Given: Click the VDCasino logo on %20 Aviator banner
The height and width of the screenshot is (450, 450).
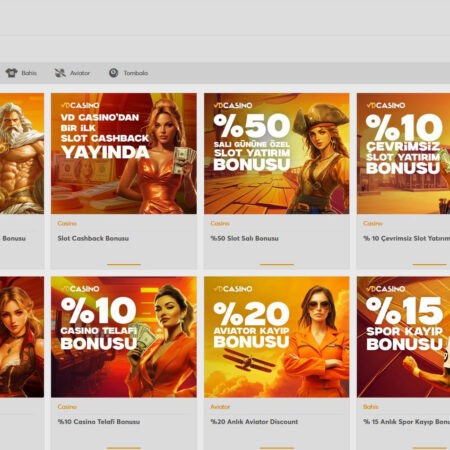Looking at the screenshot, I should [x=233, y=289].
